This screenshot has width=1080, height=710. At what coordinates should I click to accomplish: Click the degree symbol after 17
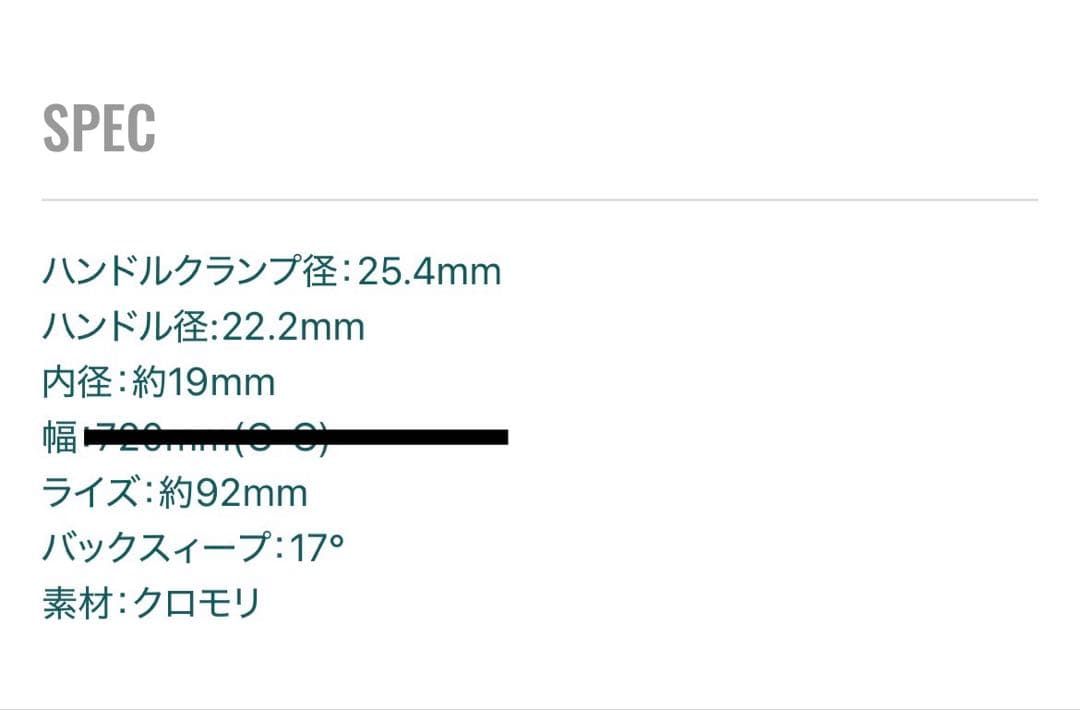tap(337, 541)
